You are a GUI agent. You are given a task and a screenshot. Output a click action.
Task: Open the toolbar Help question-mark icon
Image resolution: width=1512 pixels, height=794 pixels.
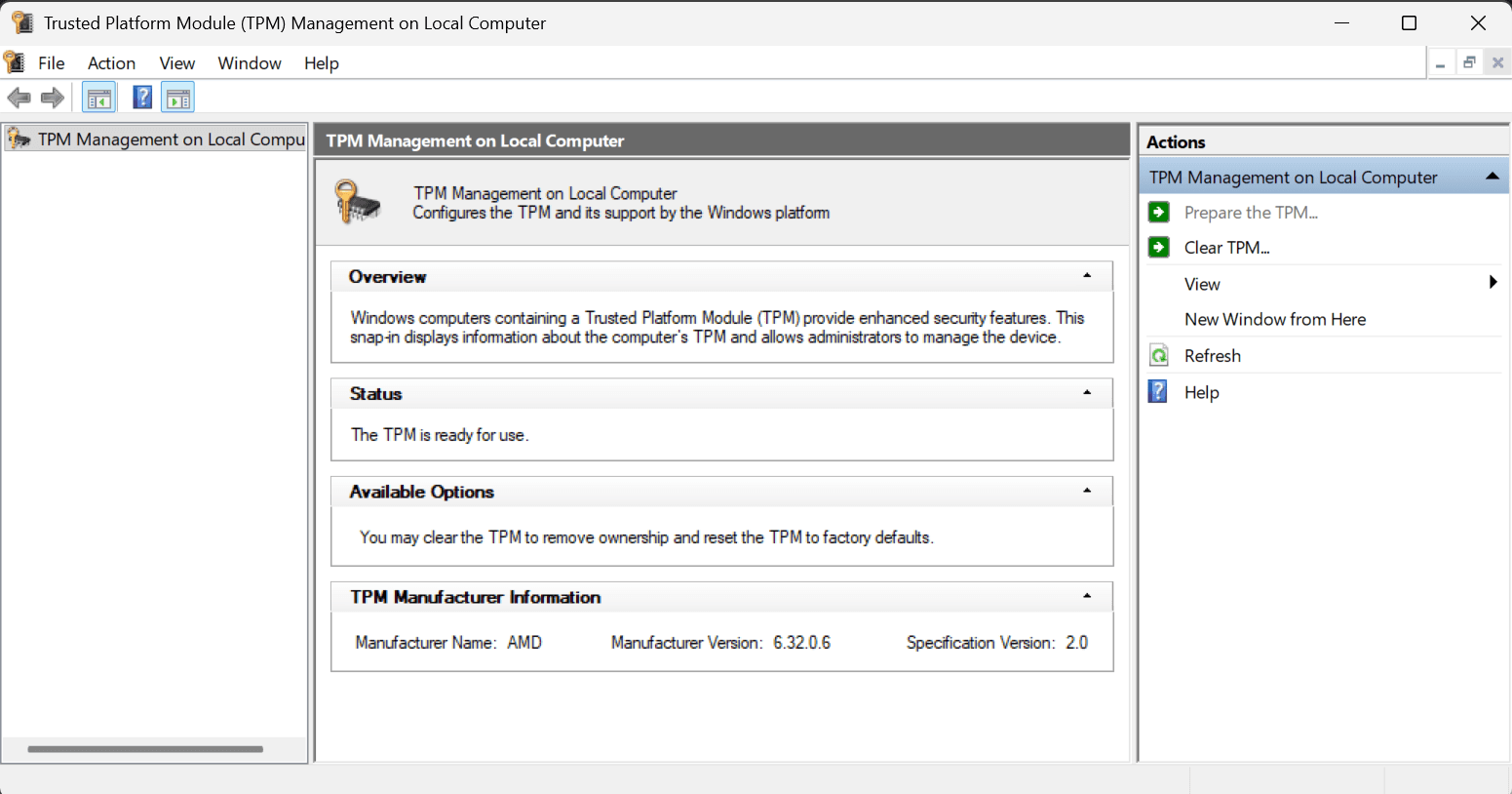[142, 98]
